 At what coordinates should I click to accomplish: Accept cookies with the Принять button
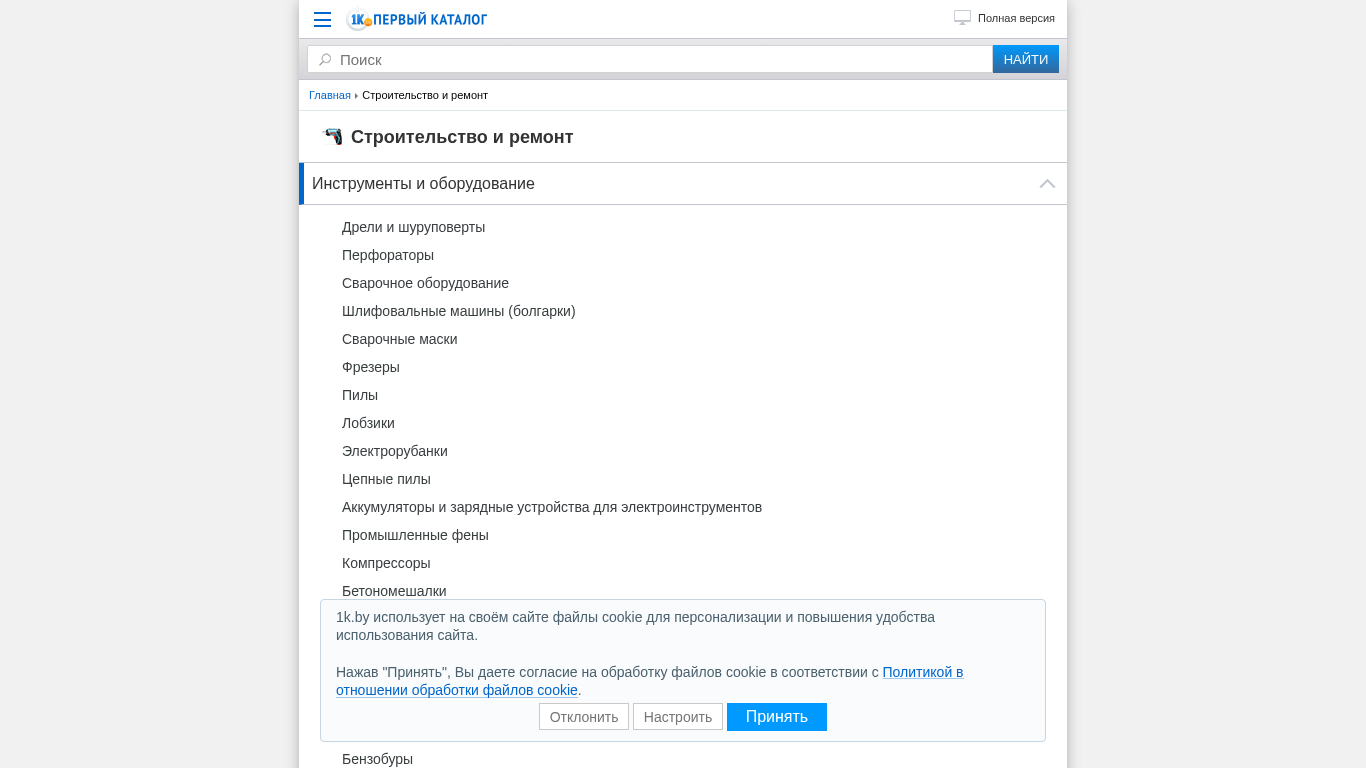(x=776, y=717)
